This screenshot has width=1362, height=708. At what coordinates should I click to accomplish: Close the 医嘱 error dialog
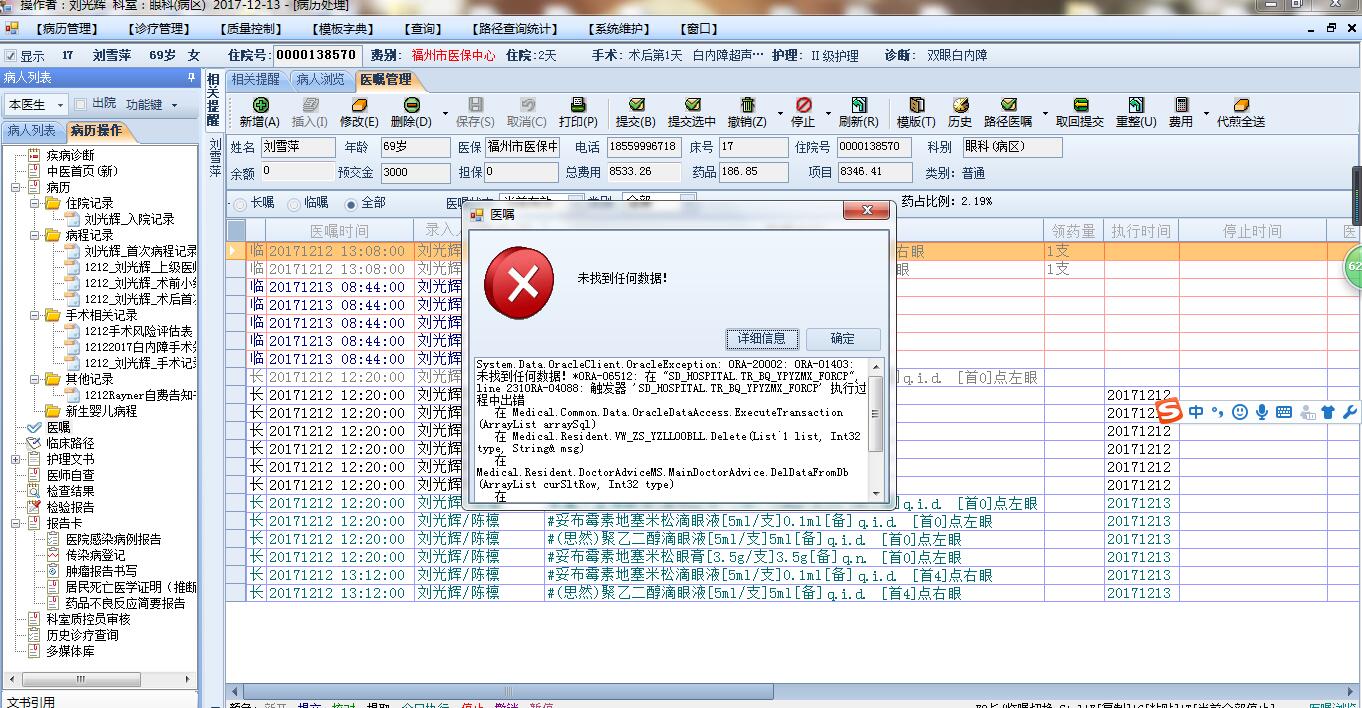[x=866, y=210]
